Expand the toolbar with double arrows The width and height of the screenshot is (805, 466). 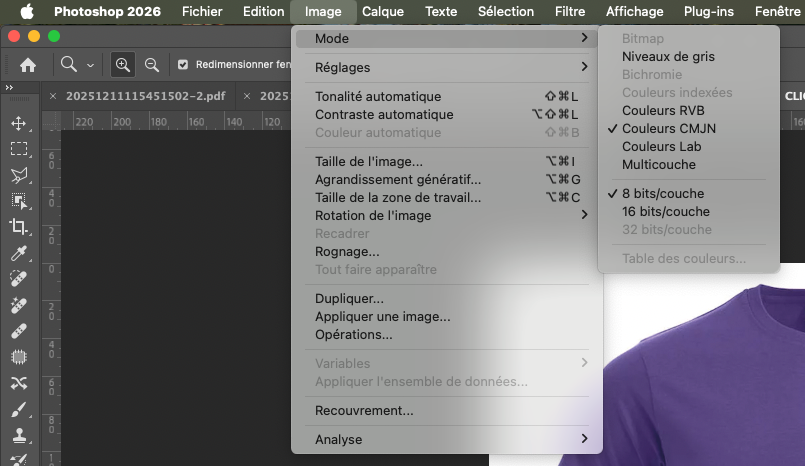click(9, 87)
